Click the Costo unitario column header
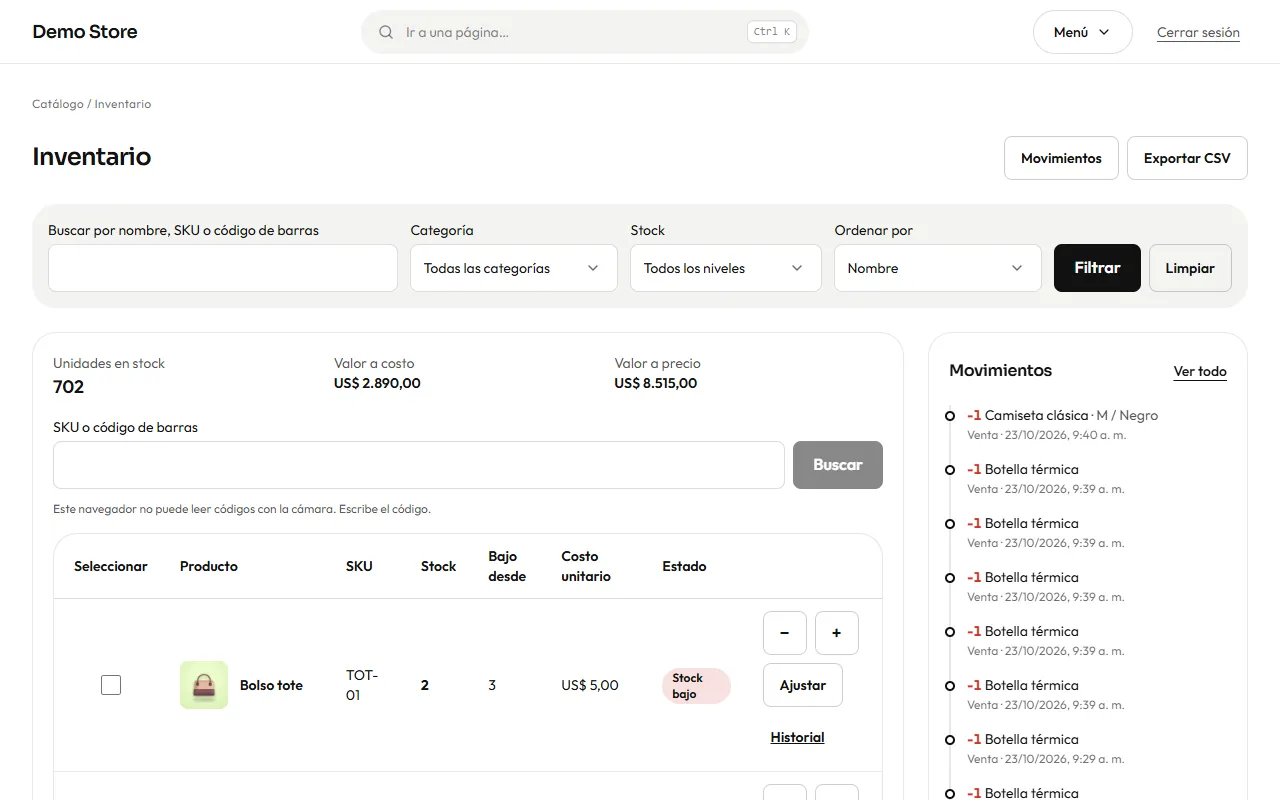 tap(586, 566)
